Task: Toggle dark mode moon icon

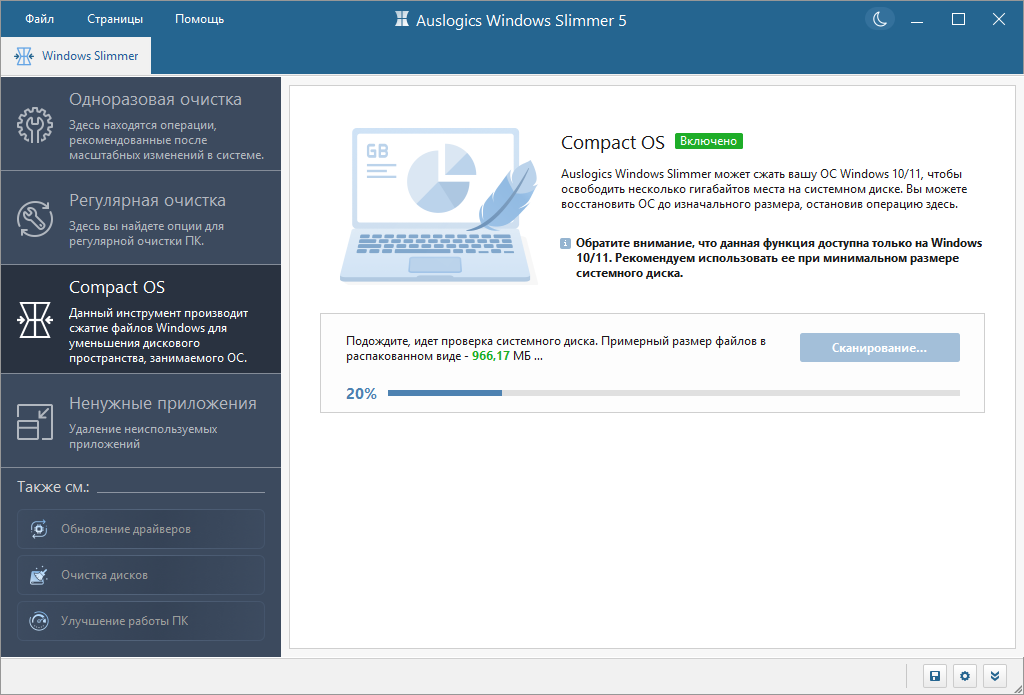Action: [x=880, y=19]
